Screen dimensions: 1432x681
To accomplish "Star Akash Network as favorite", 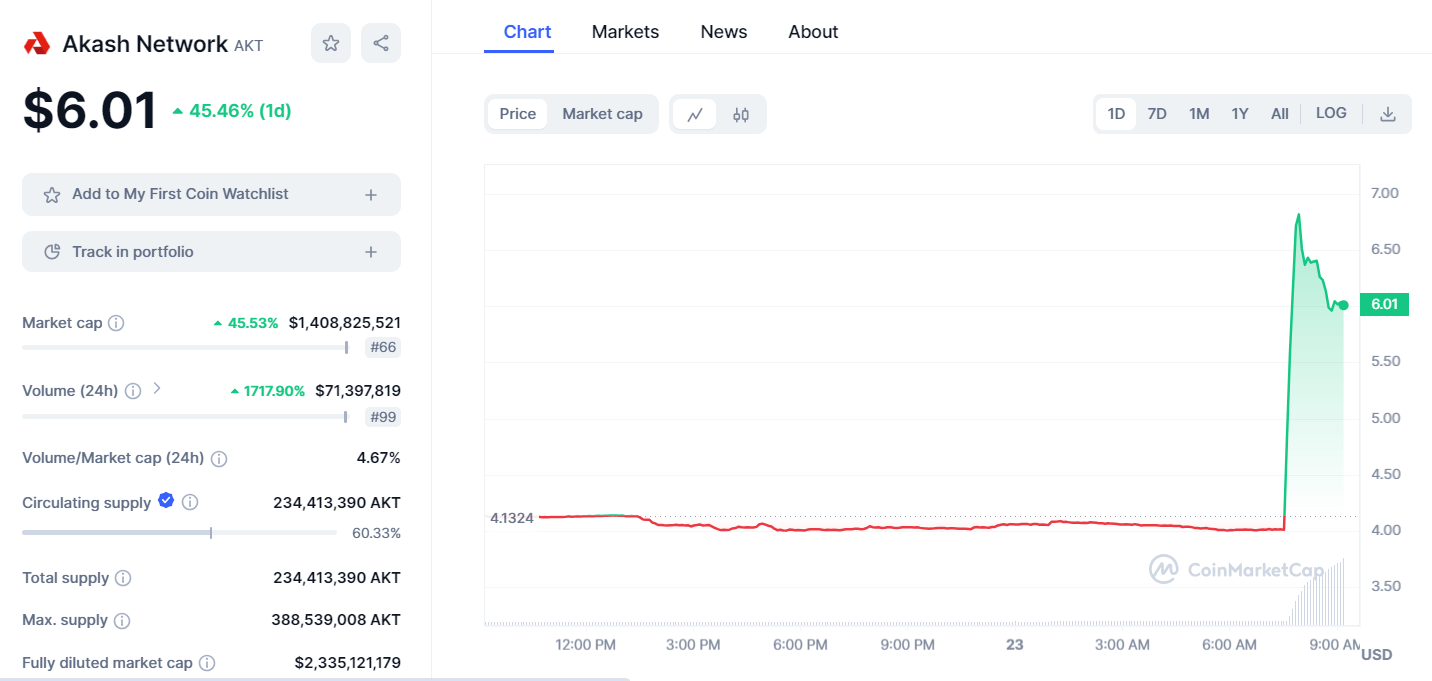I will (x=331, y=43).
